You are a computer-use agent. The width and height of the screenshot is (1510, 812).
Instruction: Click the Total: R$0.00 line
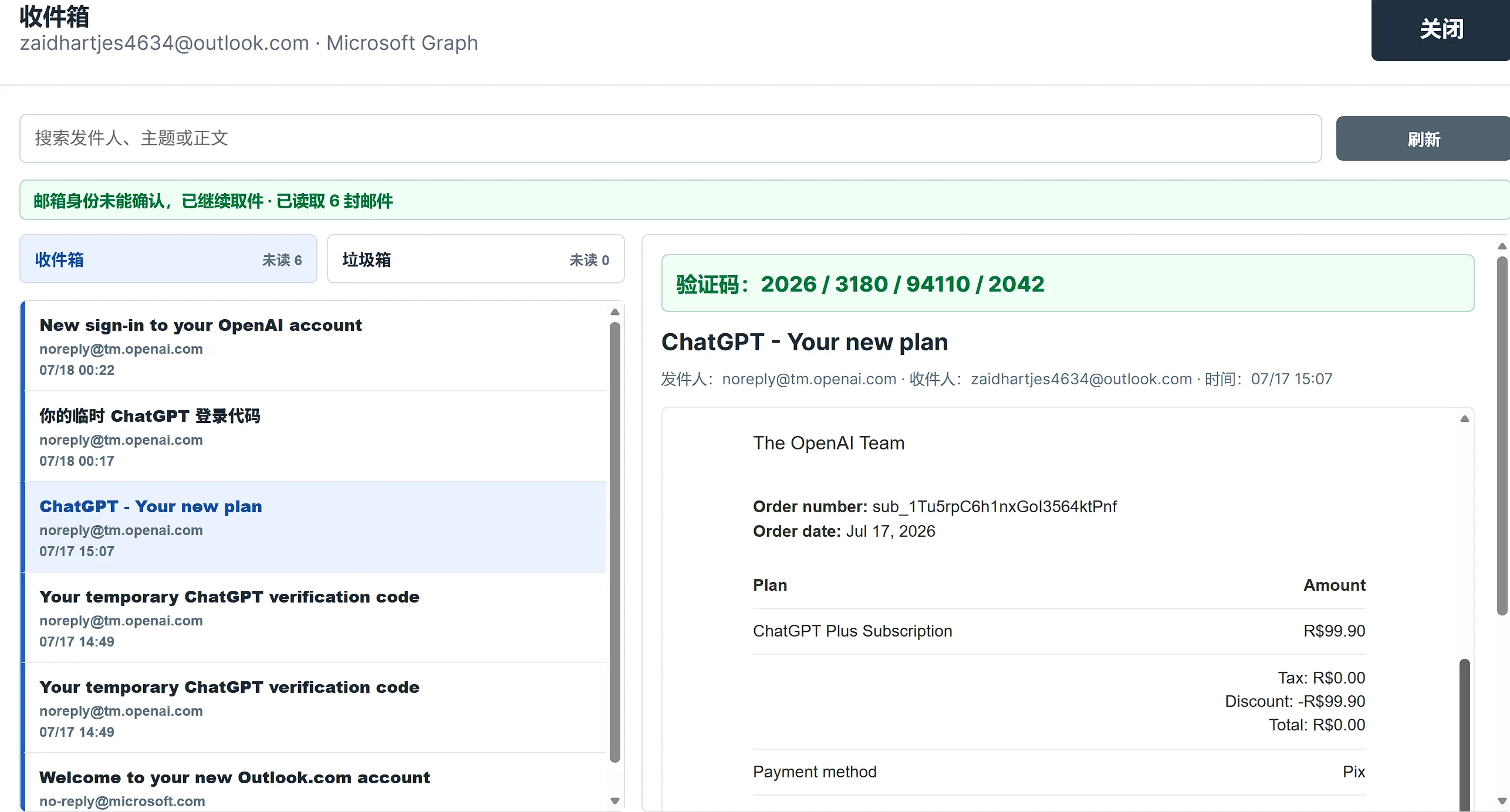pyautogui.click(x=1317, y=725)
